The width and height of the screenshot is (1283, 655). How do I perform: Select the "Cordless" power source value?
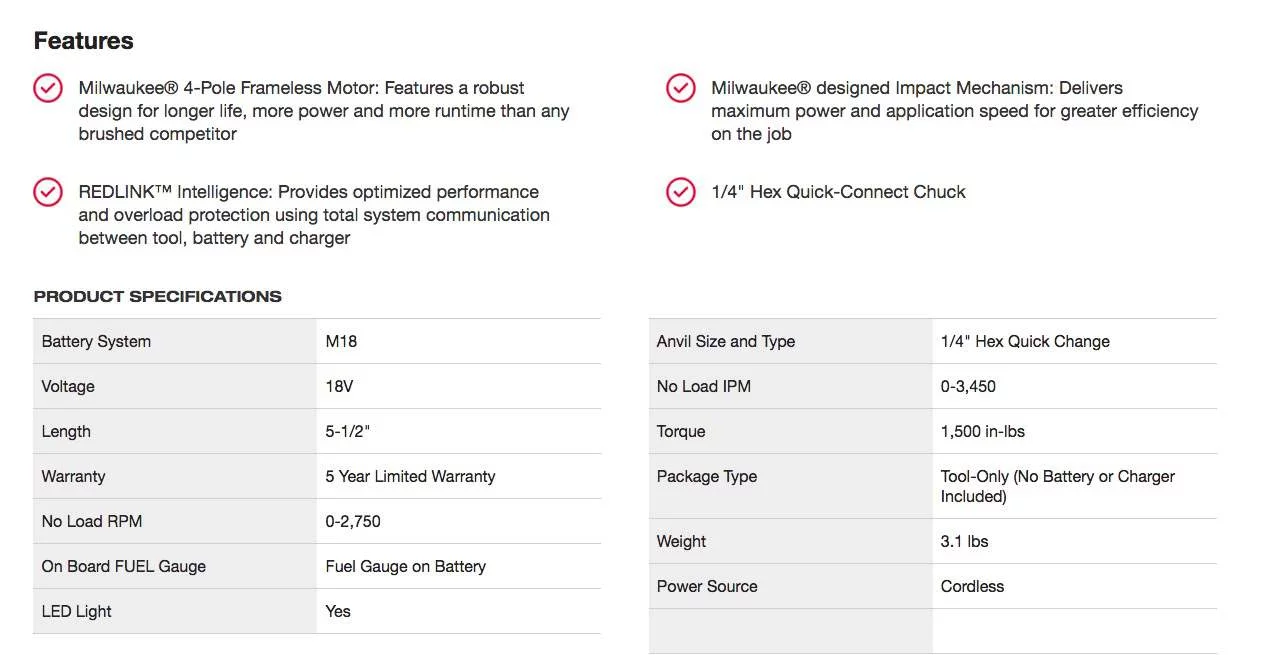(x=972, y=586)
